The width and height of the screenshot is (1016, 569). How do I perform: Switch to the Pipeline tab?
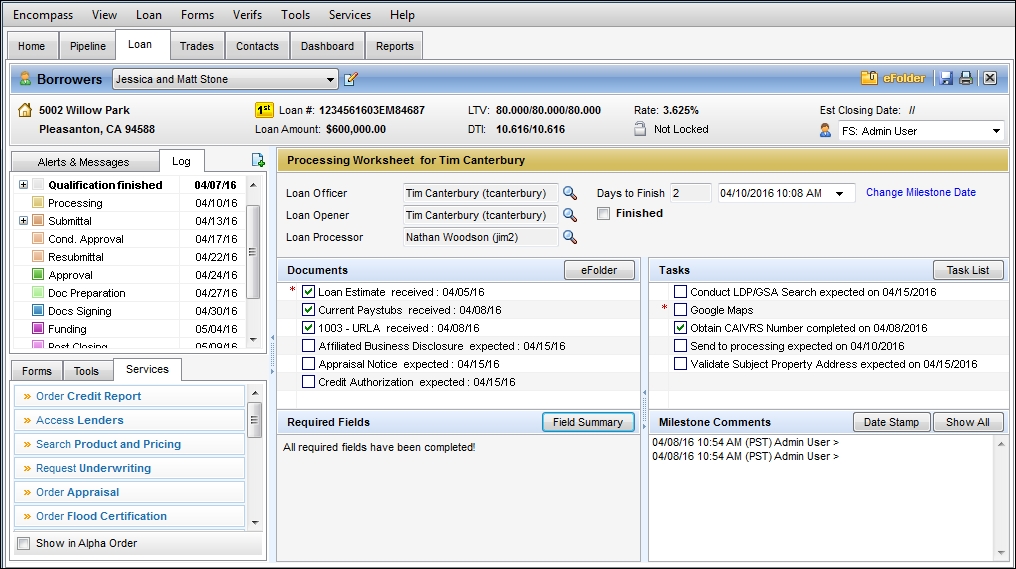pos(88,46)
